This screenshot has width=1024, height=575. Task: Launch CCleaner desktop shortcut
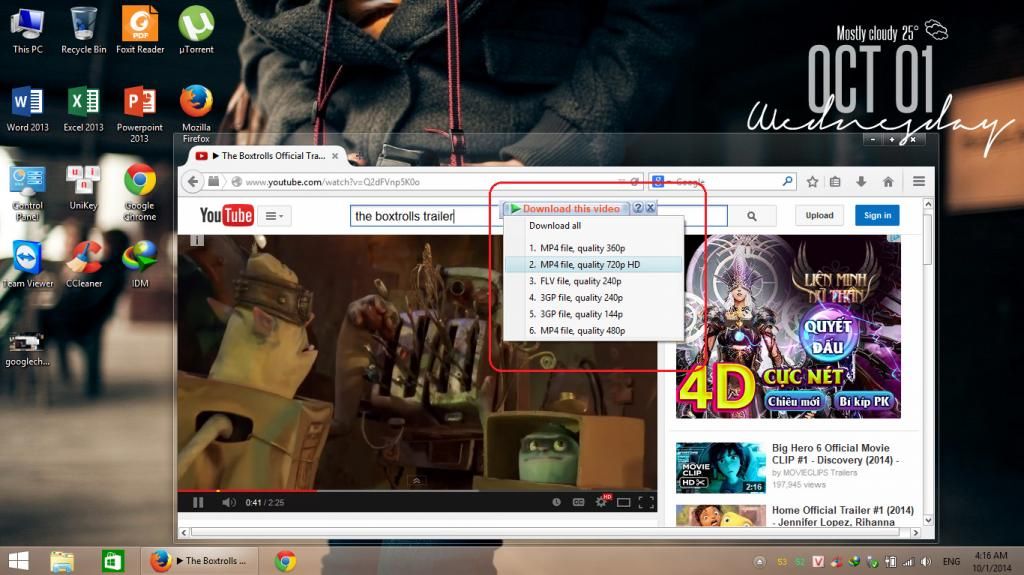tap(84, 264)
